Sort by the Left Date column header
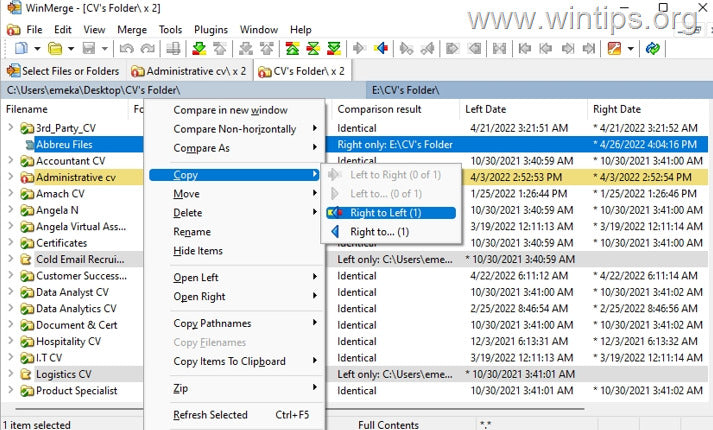 click(x=486, y=108)
